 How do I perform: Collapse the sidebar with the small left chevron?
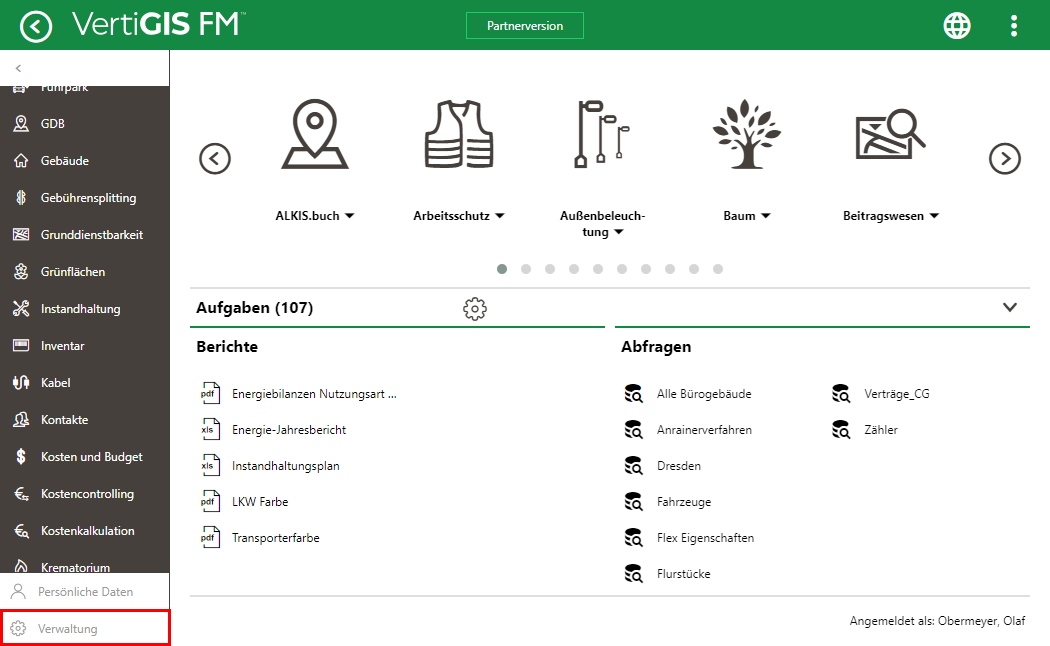pyautogui.click(x=18, y=68)
